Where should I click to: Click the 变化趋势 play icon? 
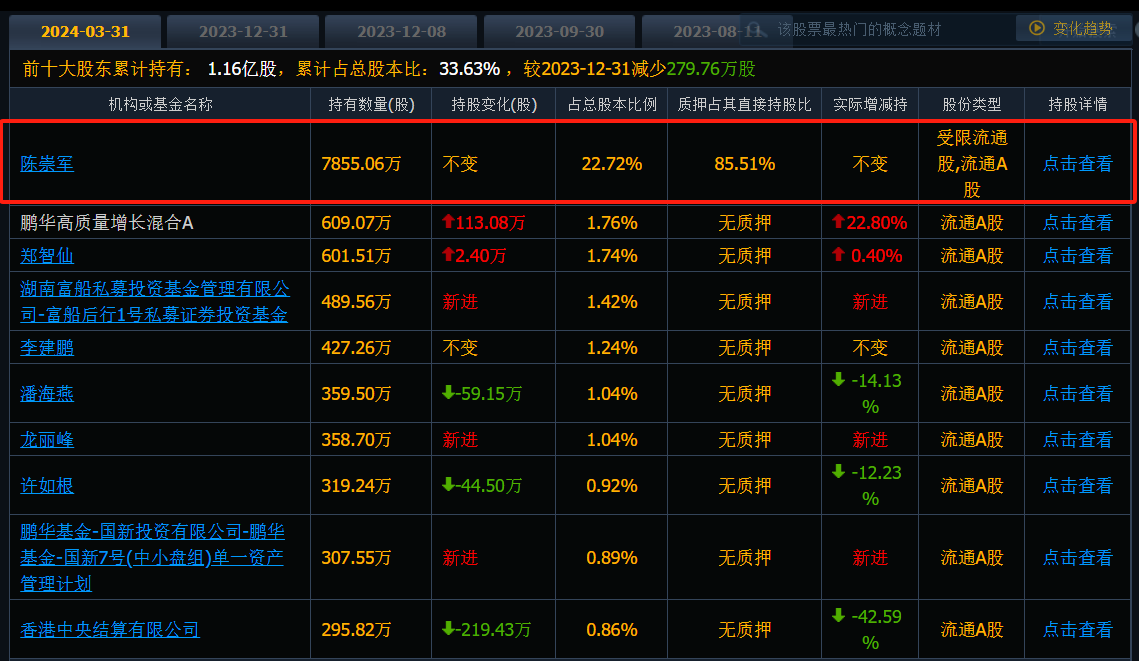(1037, 28)
